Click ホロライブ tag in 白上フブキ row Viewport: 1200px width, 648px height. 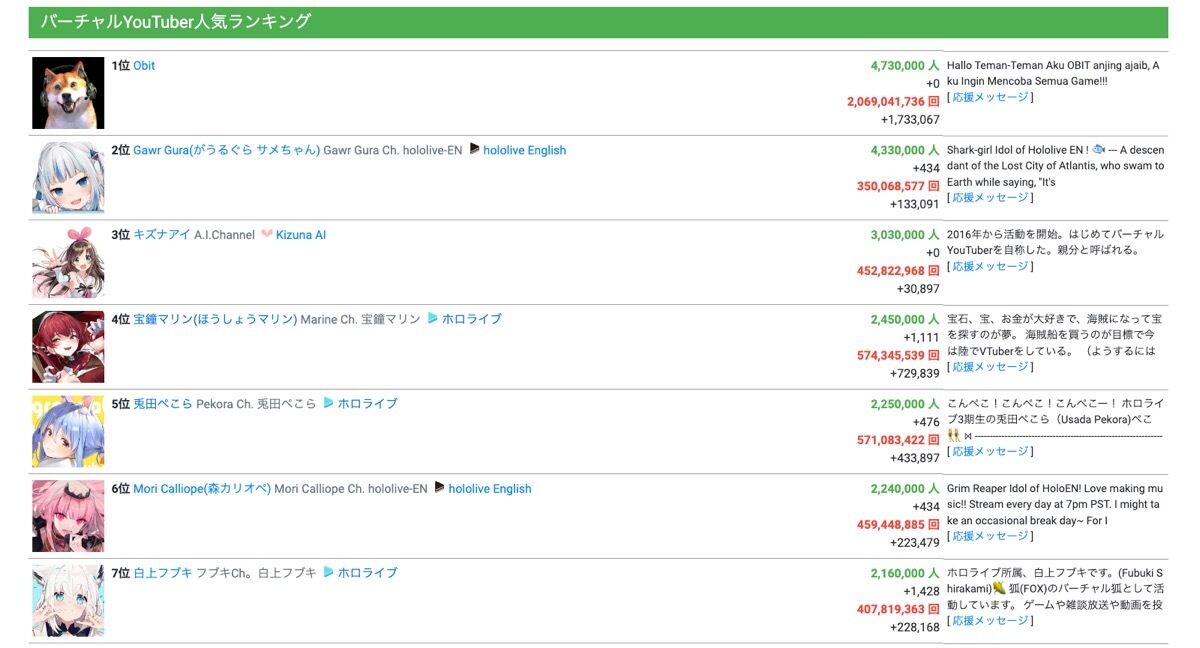367,573
